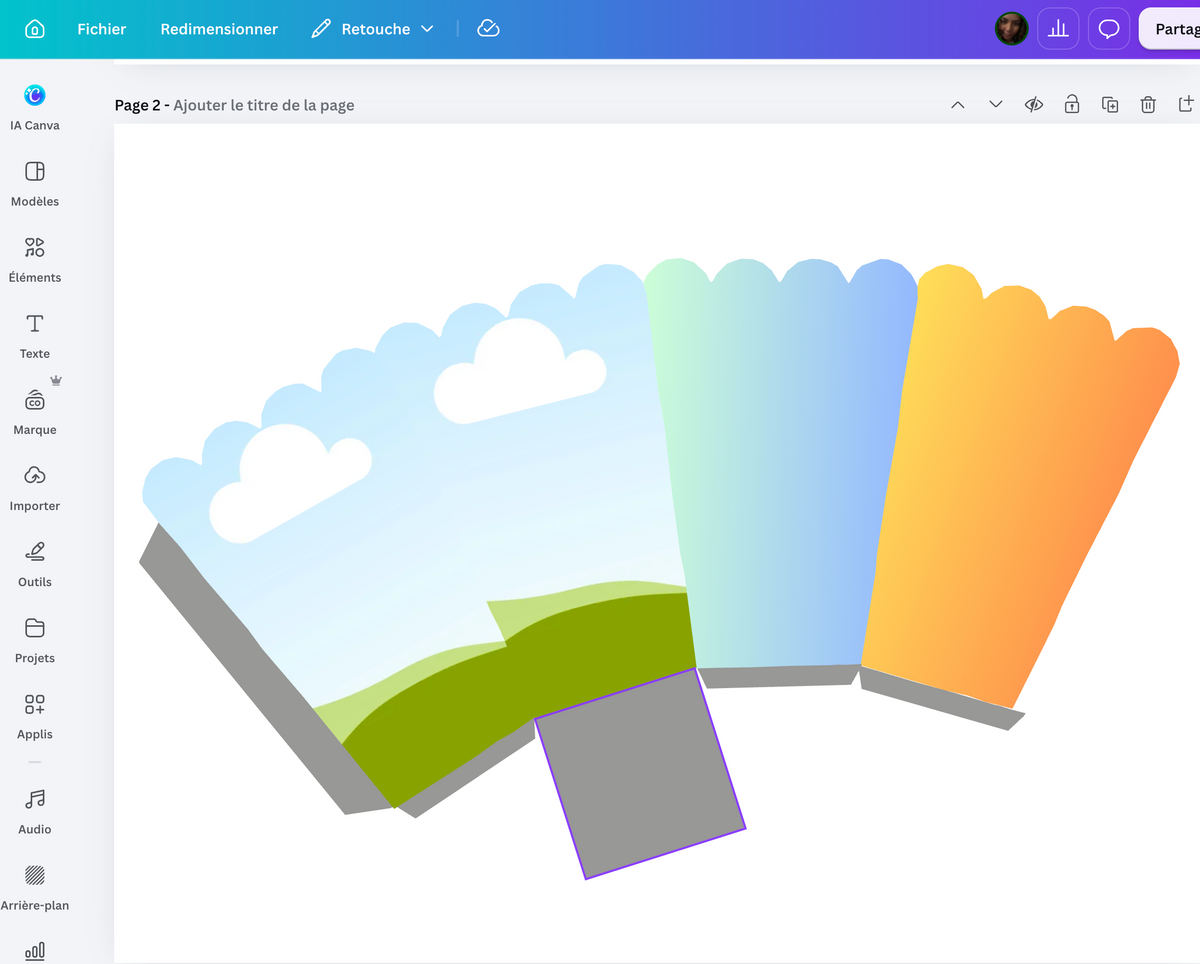Edit page title 'Ajouter le titre de la page'
This screenshot has height=964, width=1200.
pyautogui.click(x=264, y=105)
